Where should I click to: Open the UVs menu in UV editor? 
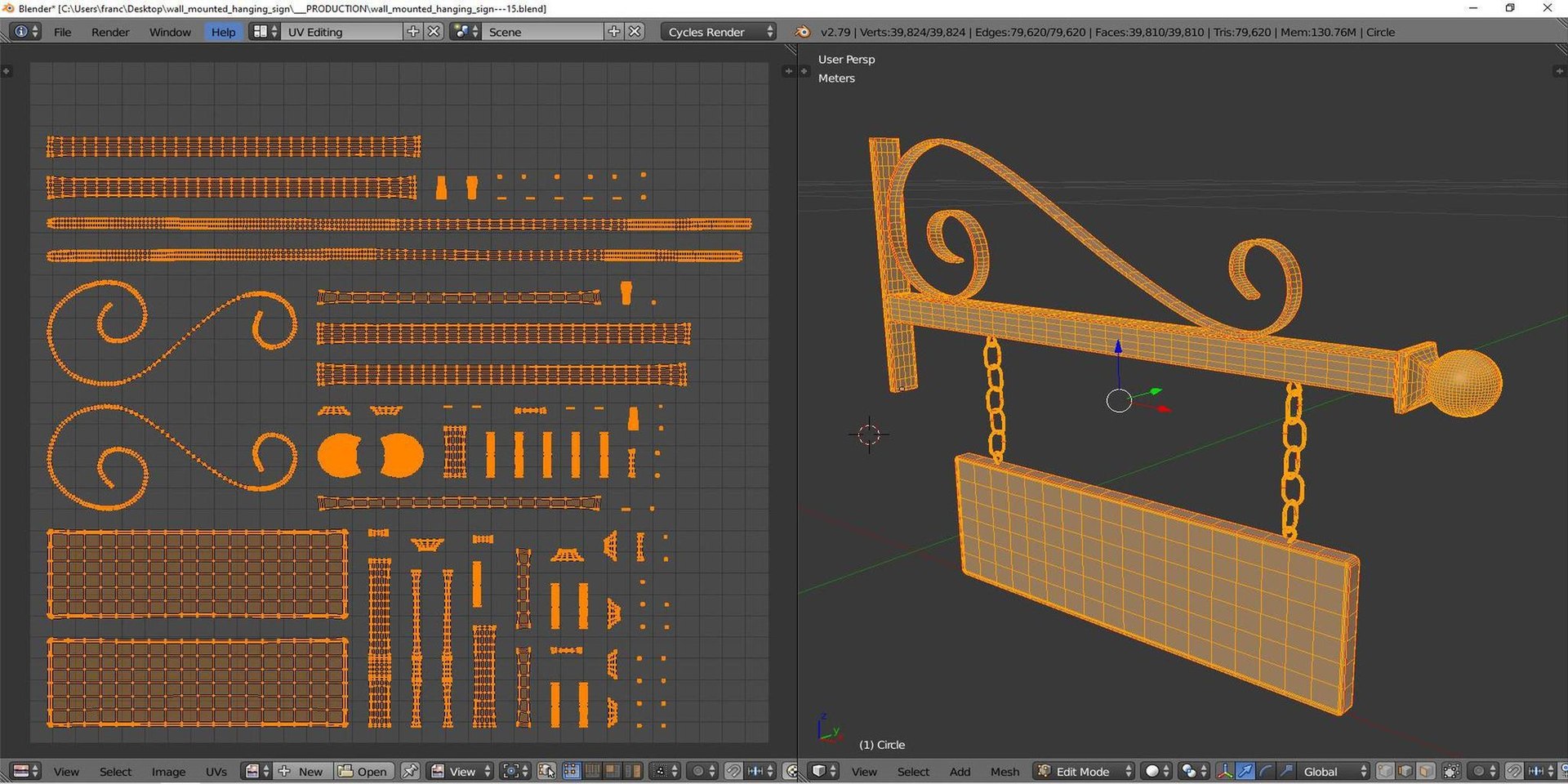[216, 771]
